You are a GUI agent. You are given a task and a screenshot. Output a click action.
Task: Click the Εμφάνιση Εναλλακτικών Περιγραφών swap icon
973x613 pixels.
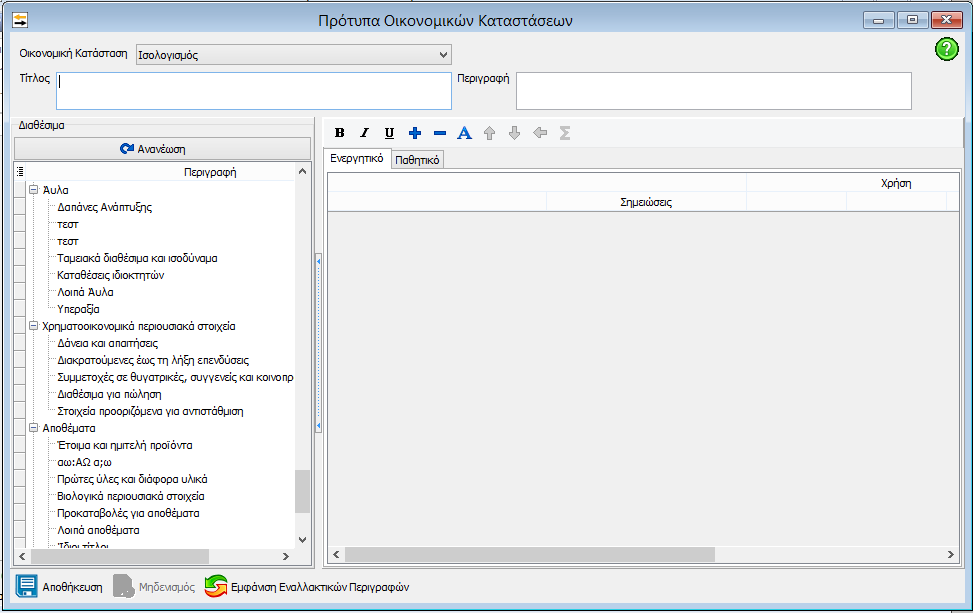click(216, 586)
